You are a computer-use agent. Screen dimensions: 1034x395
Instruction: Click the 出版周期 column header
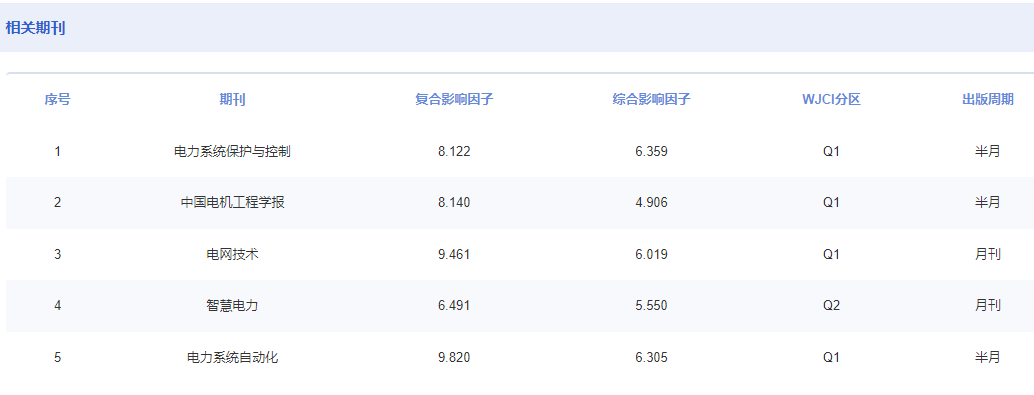click(x=987, y=100)
